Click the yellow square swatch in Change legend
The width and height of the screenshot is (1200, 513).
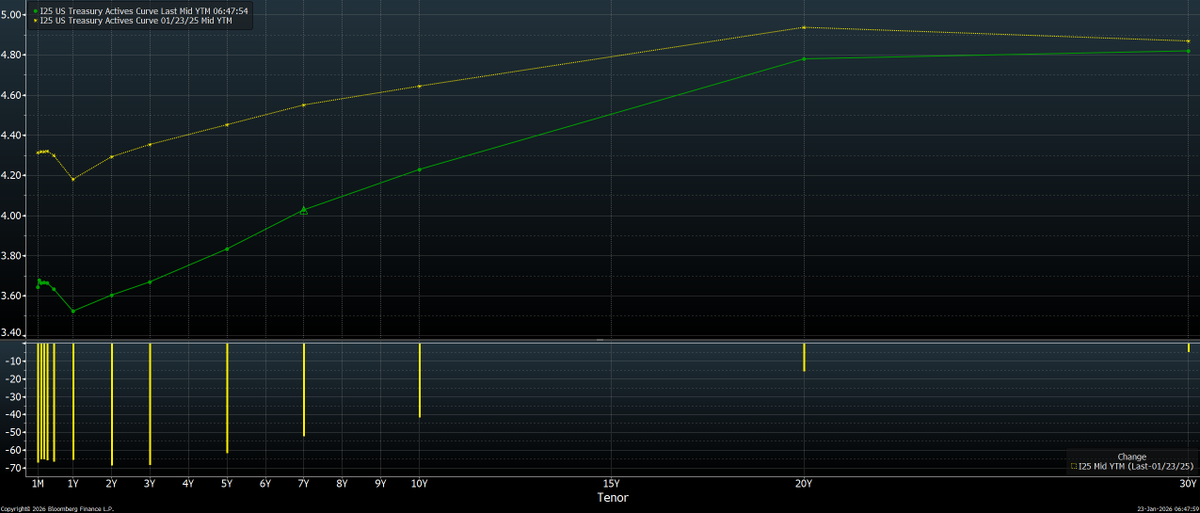click(x=1074, y=466)
